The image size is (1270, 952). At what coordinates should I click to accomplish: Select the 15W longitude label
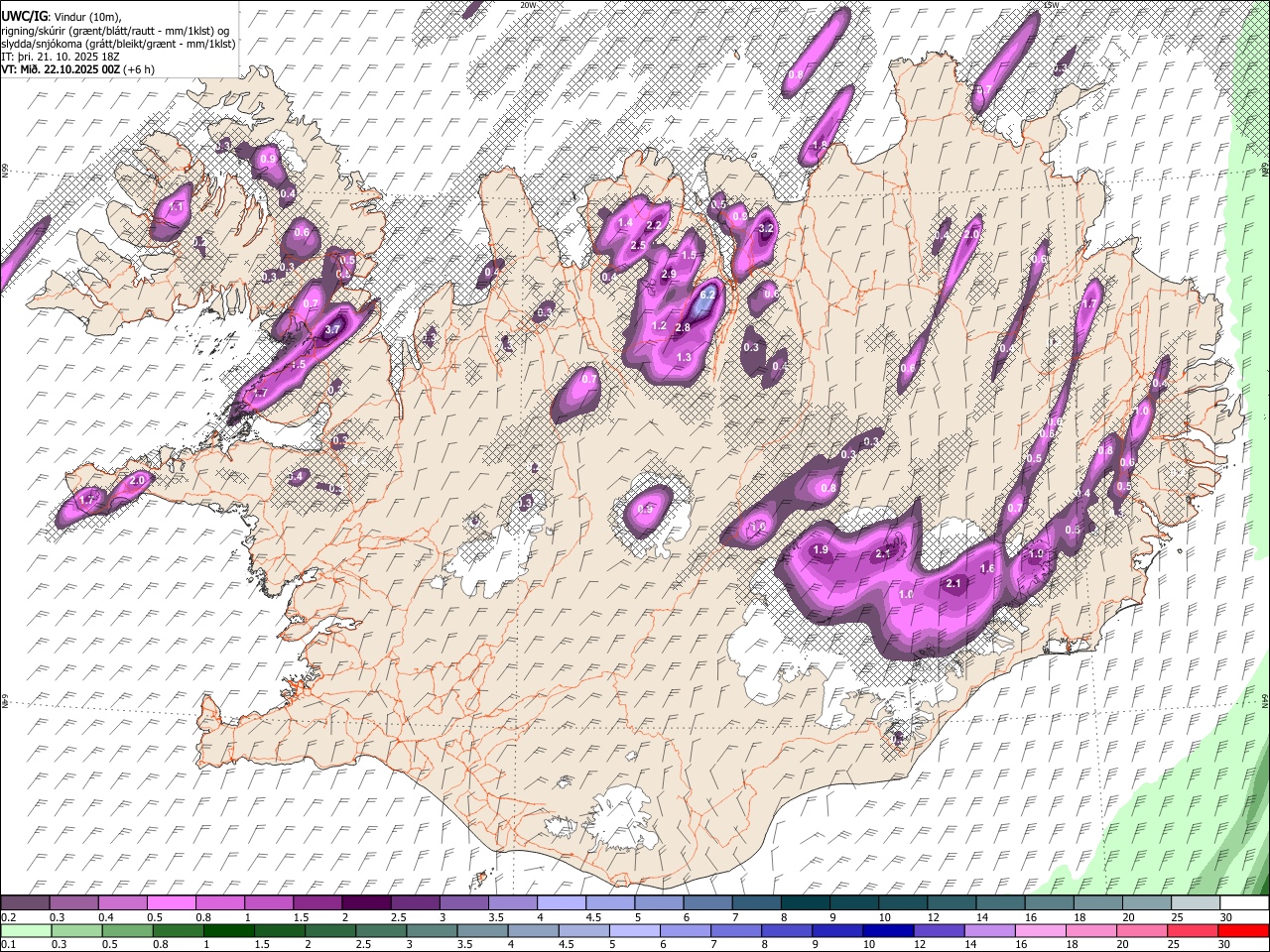pos(1052,4)
